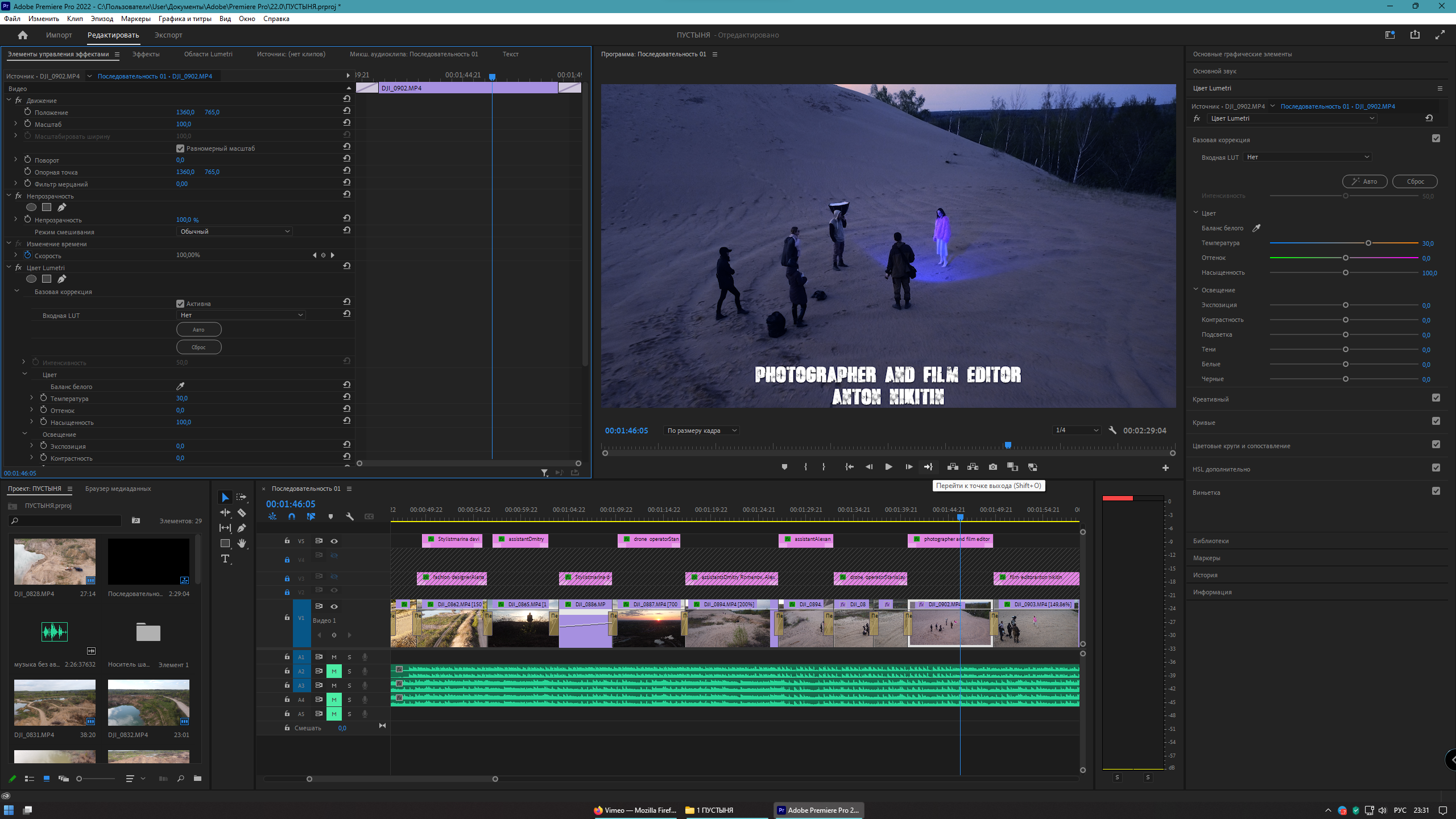Click the Home icon
This screenshot has width=1456, height=819.
[23, 35]
